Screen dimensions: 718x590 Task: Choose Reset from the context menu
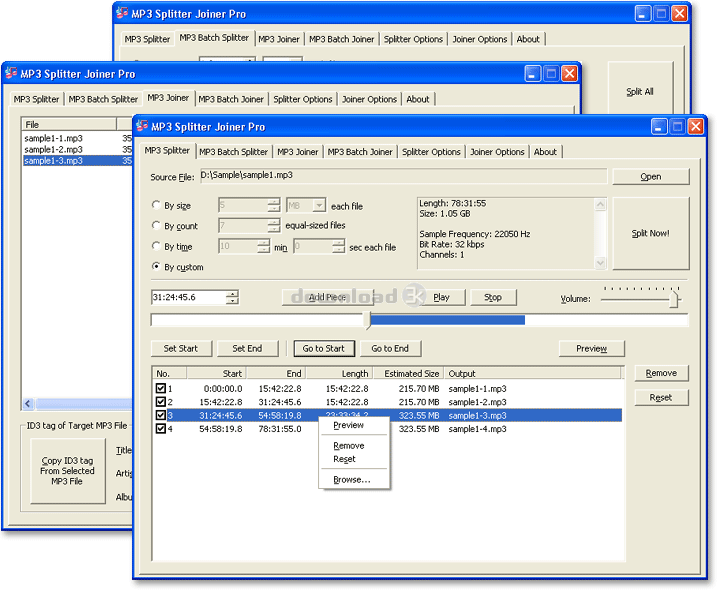click(x=354, y=459)
